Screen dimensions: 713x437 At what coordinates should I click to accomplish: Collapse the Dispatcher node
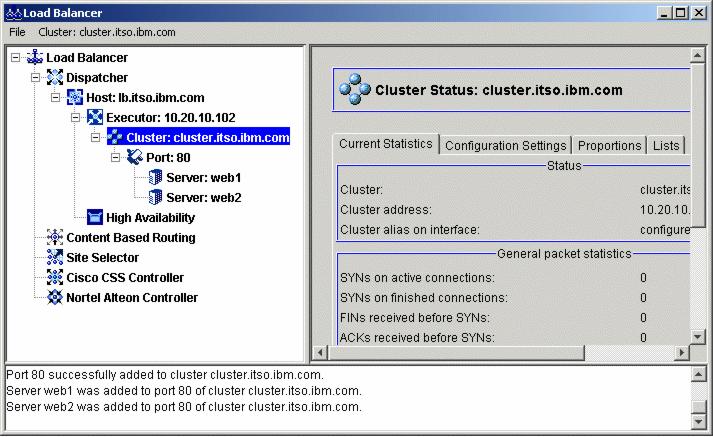click(35, 78)
